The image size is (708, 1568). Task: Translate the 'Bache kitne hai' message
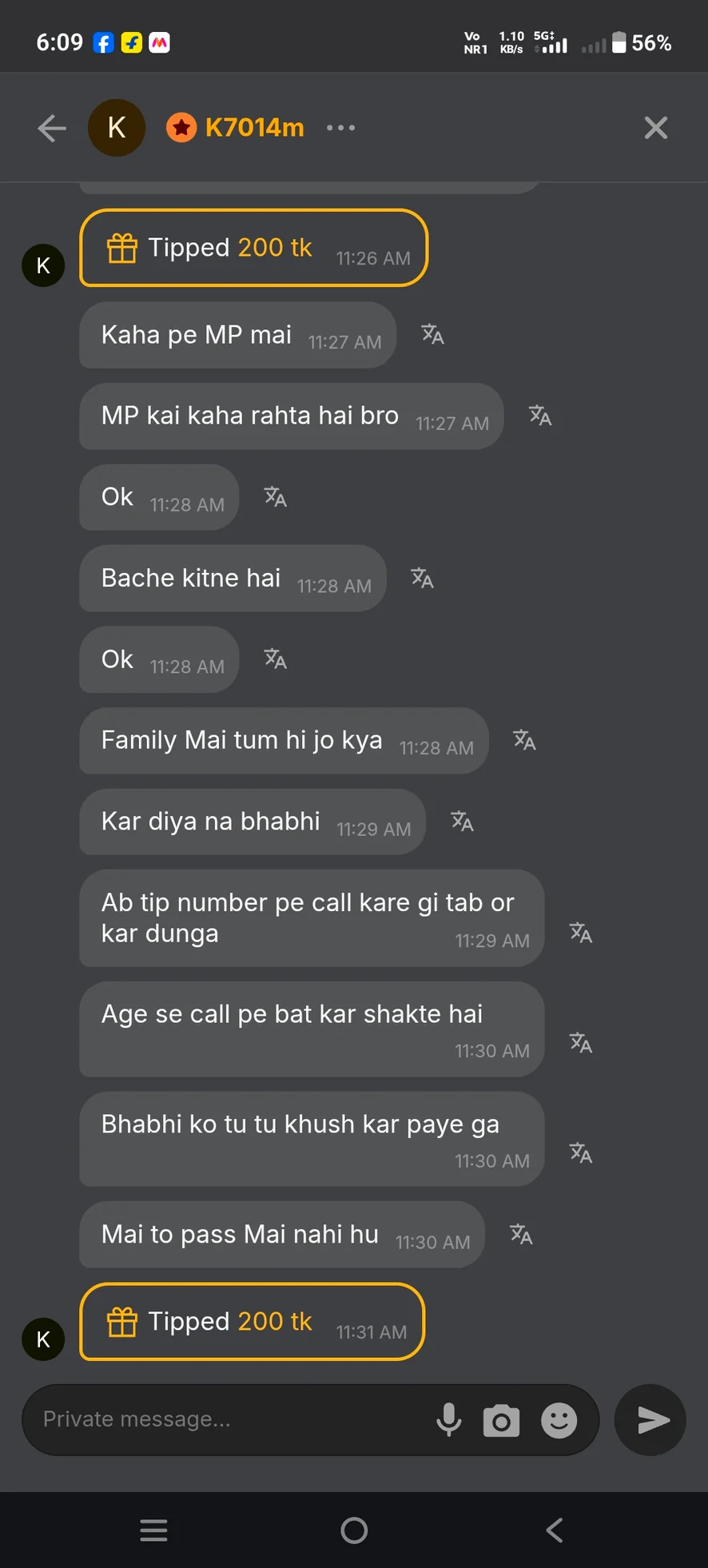coord(422,578)
